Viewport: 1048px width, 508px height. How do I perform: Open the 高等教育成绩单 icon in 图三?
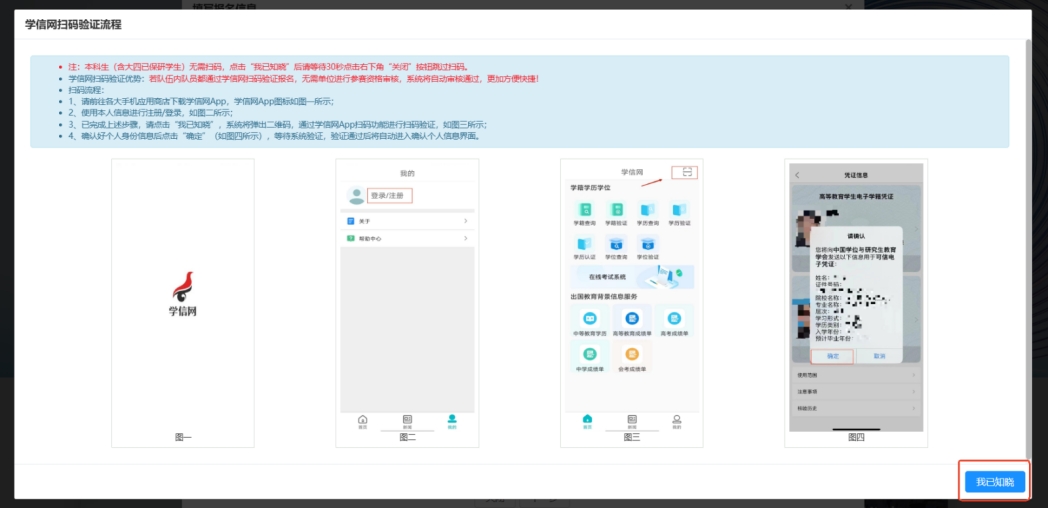coord(632,318)
